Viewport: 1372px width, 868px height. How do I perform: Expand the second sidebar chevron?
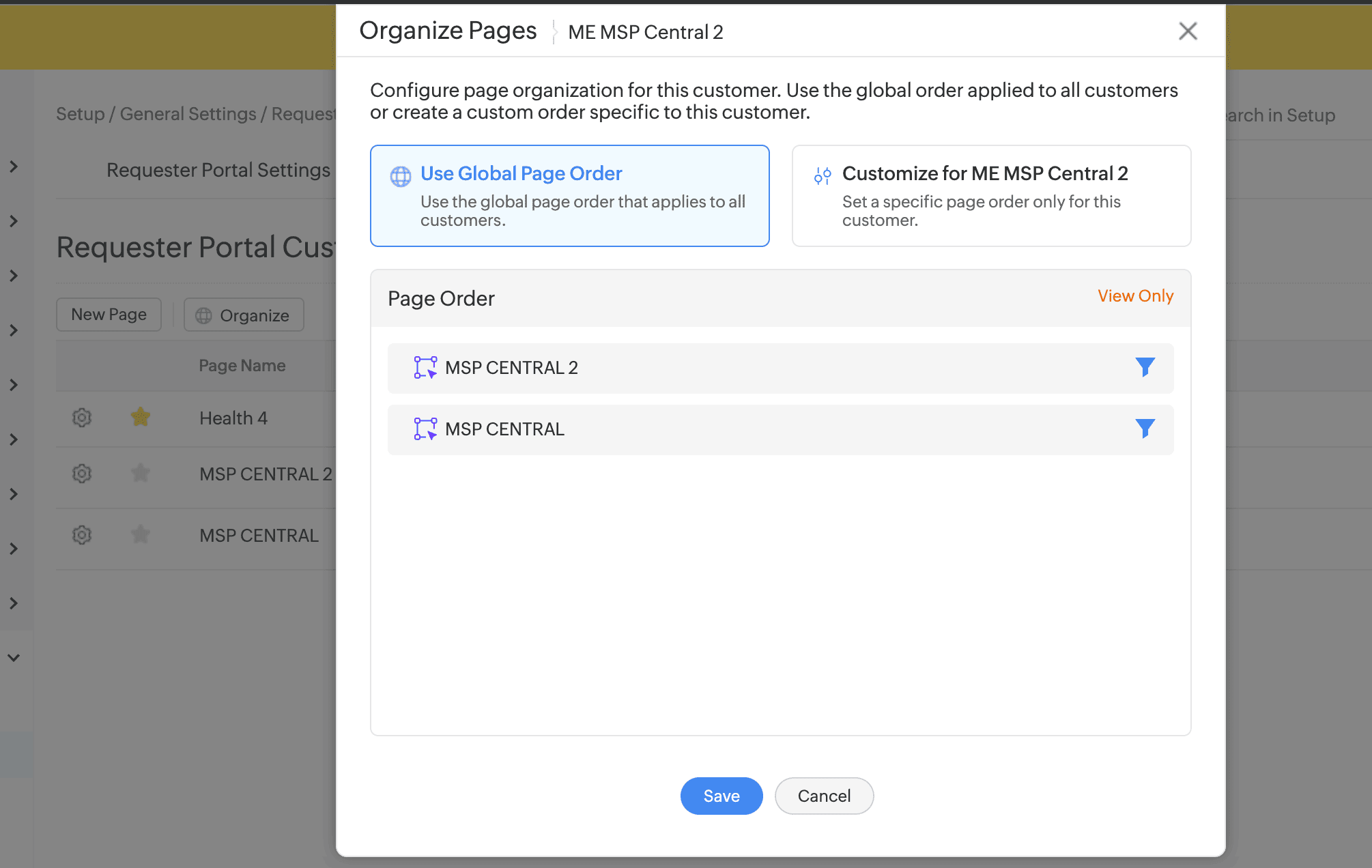tap(14, 221)
